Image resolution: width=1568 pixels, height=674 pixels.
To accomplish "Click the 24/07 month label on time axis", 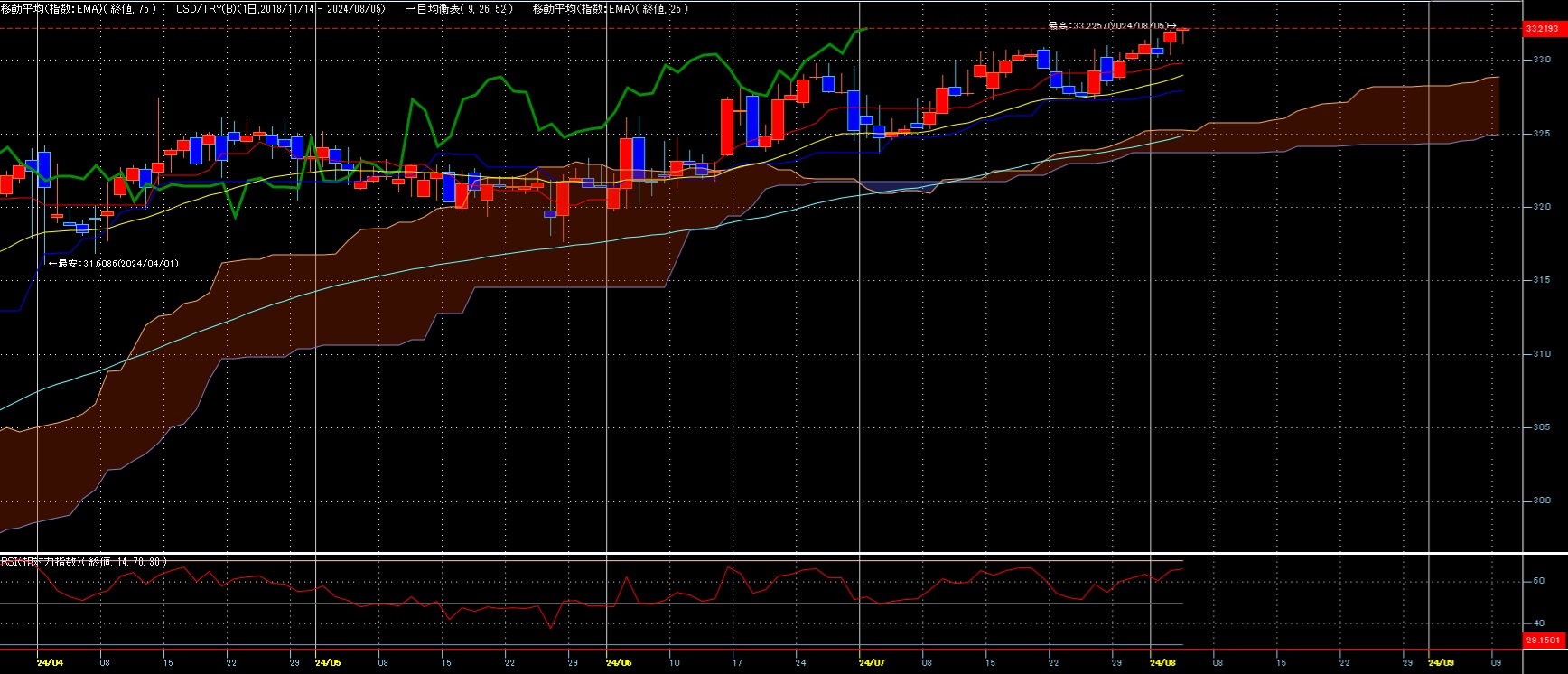I will pyautogui.click(x=872, y=662).
